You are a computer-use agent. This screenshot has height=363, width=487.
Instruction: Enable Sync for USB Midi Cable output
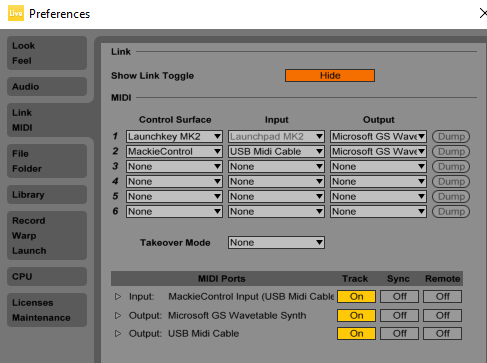tap(399, 333)
